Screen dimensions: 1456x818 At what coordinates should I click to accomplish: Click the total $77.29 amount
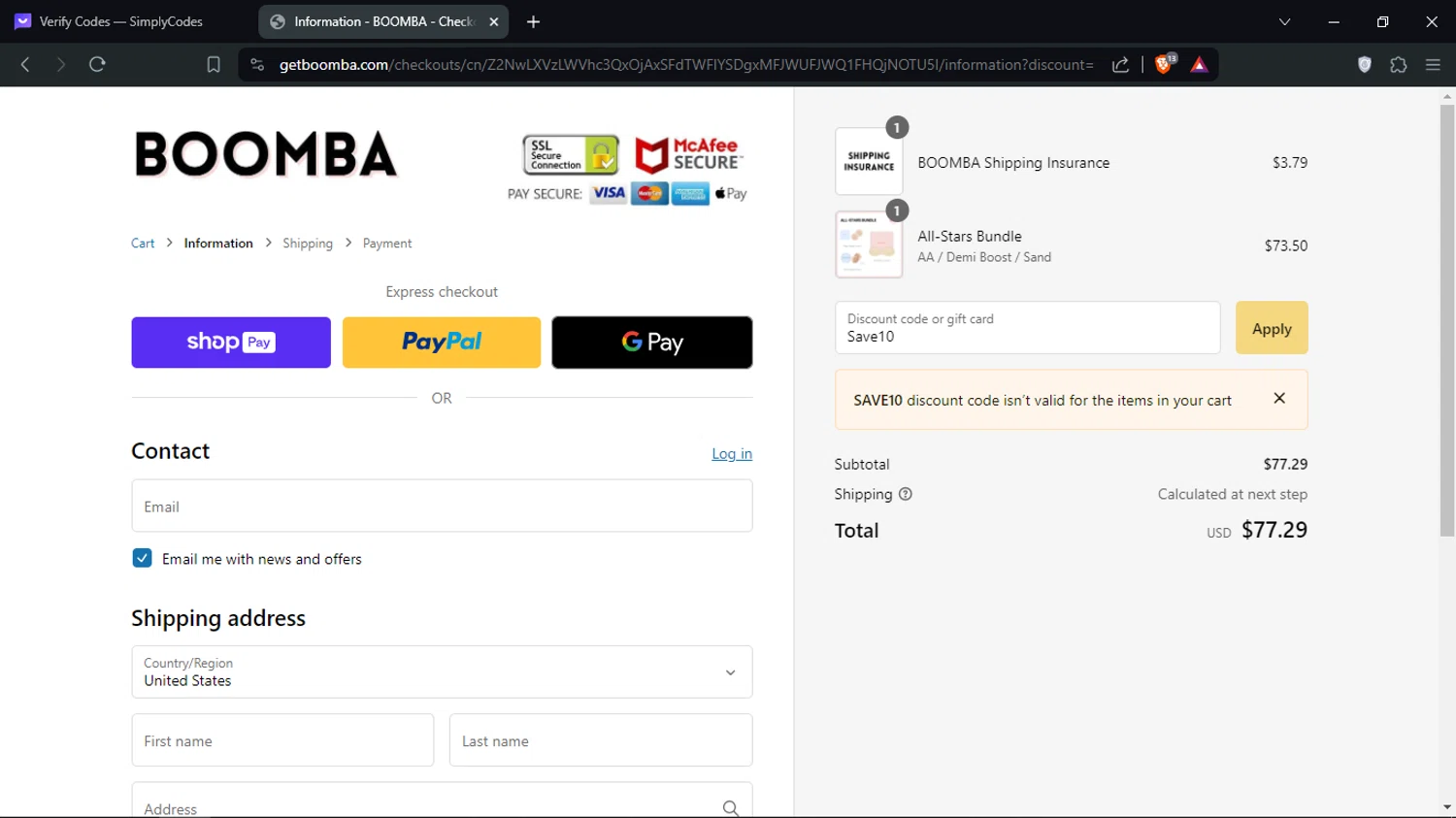[1274, 530]
